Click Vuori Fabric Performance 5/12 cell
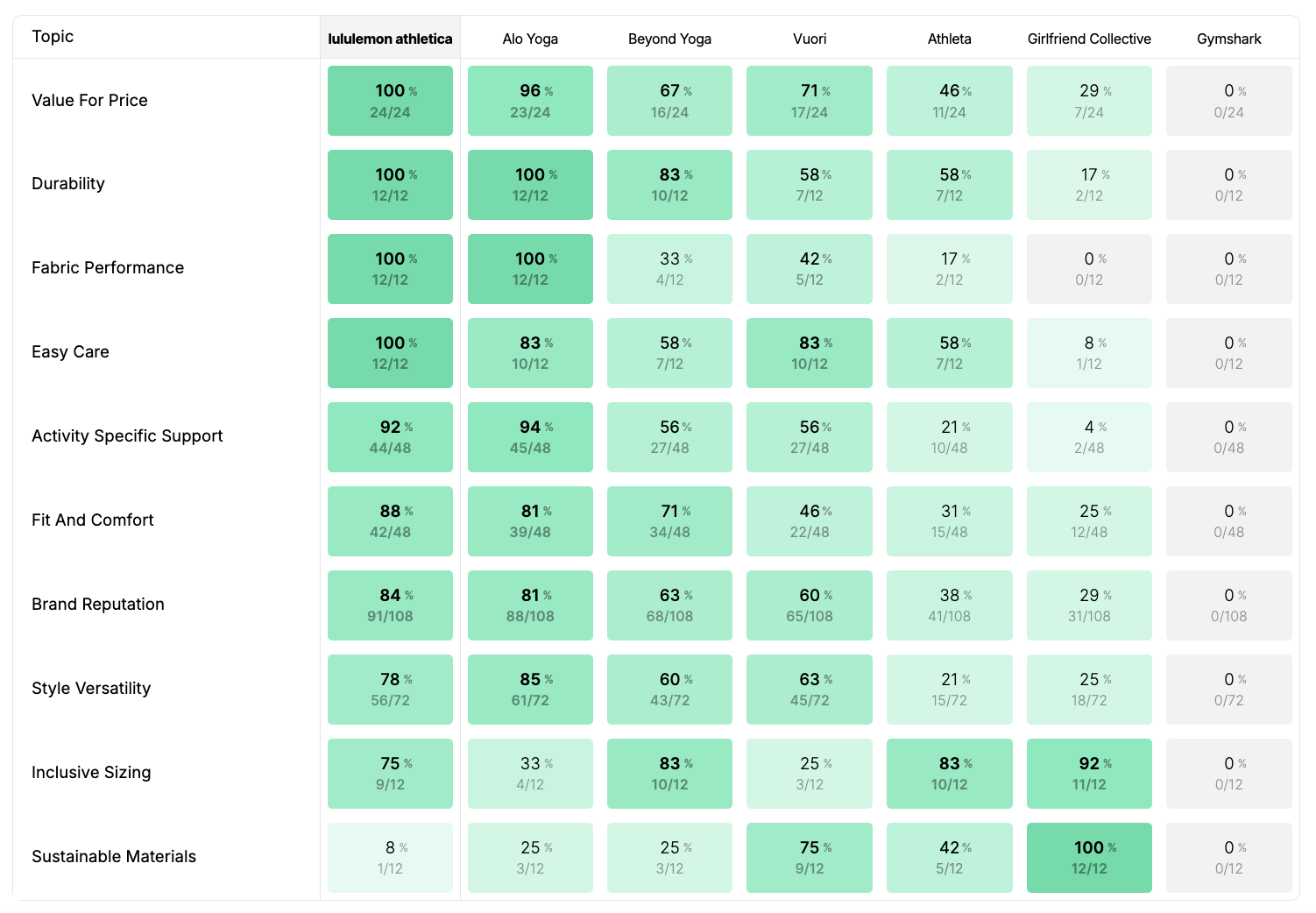The width and height of the screenshot is (1316, 913). [810, 269]
